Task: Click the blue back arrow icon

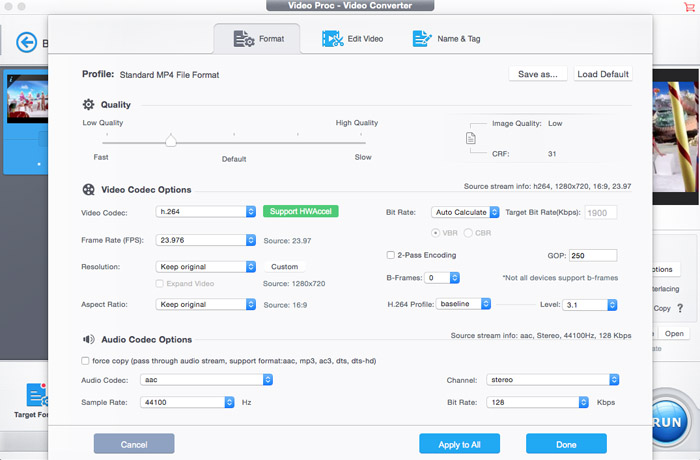Action: click(x=27, y=42)
